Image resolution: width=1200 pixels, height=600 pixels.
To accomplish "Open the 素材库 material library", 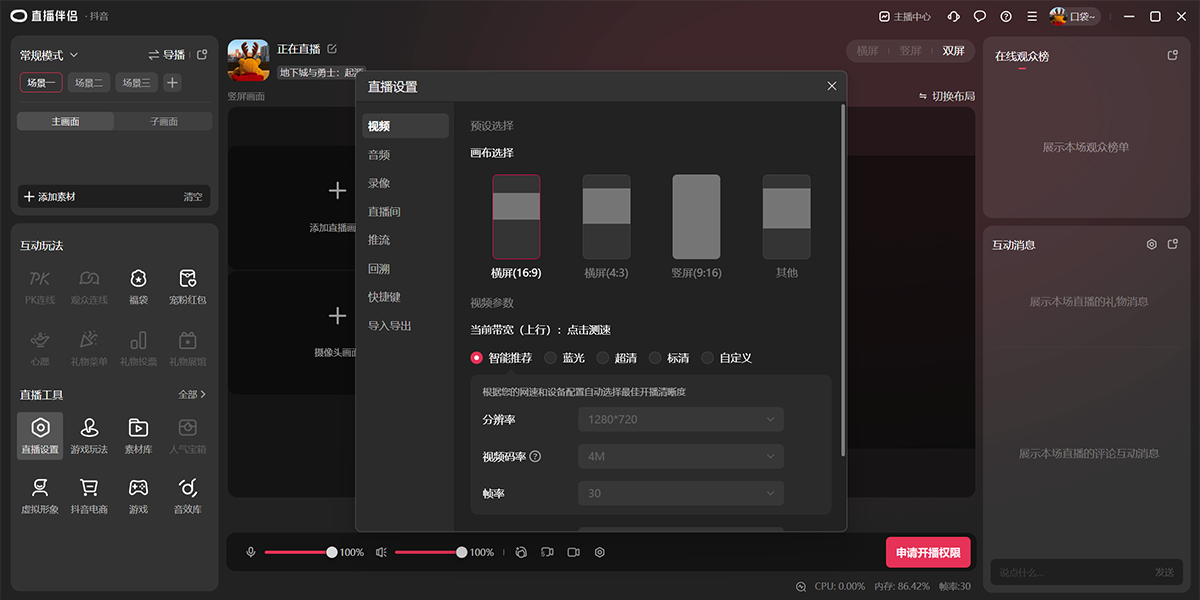I will pyautogui.click(x=138, y=434).
